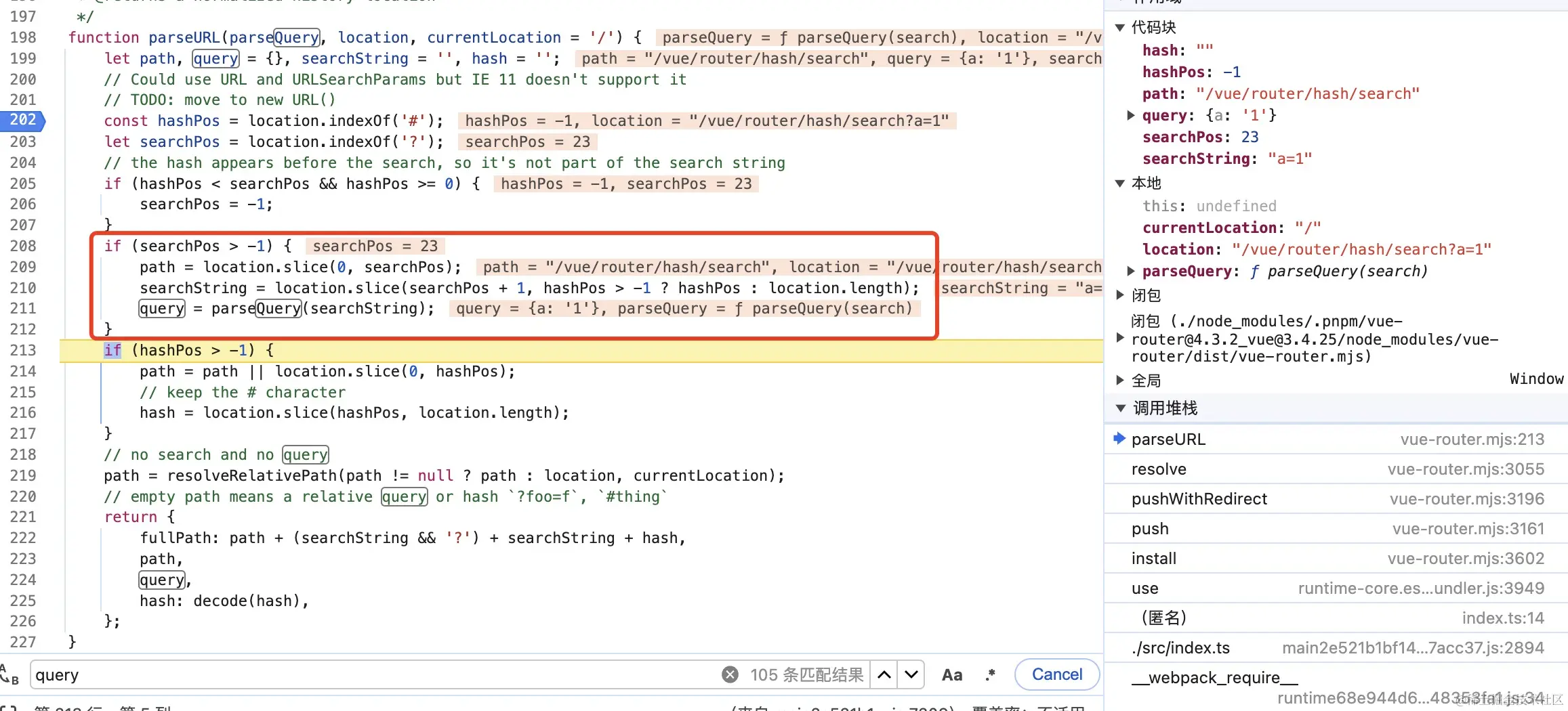This screenshot has height=711, width=1568.
Task: Click the search result count "105 条匹配结果"
Action: coord(806,674)
